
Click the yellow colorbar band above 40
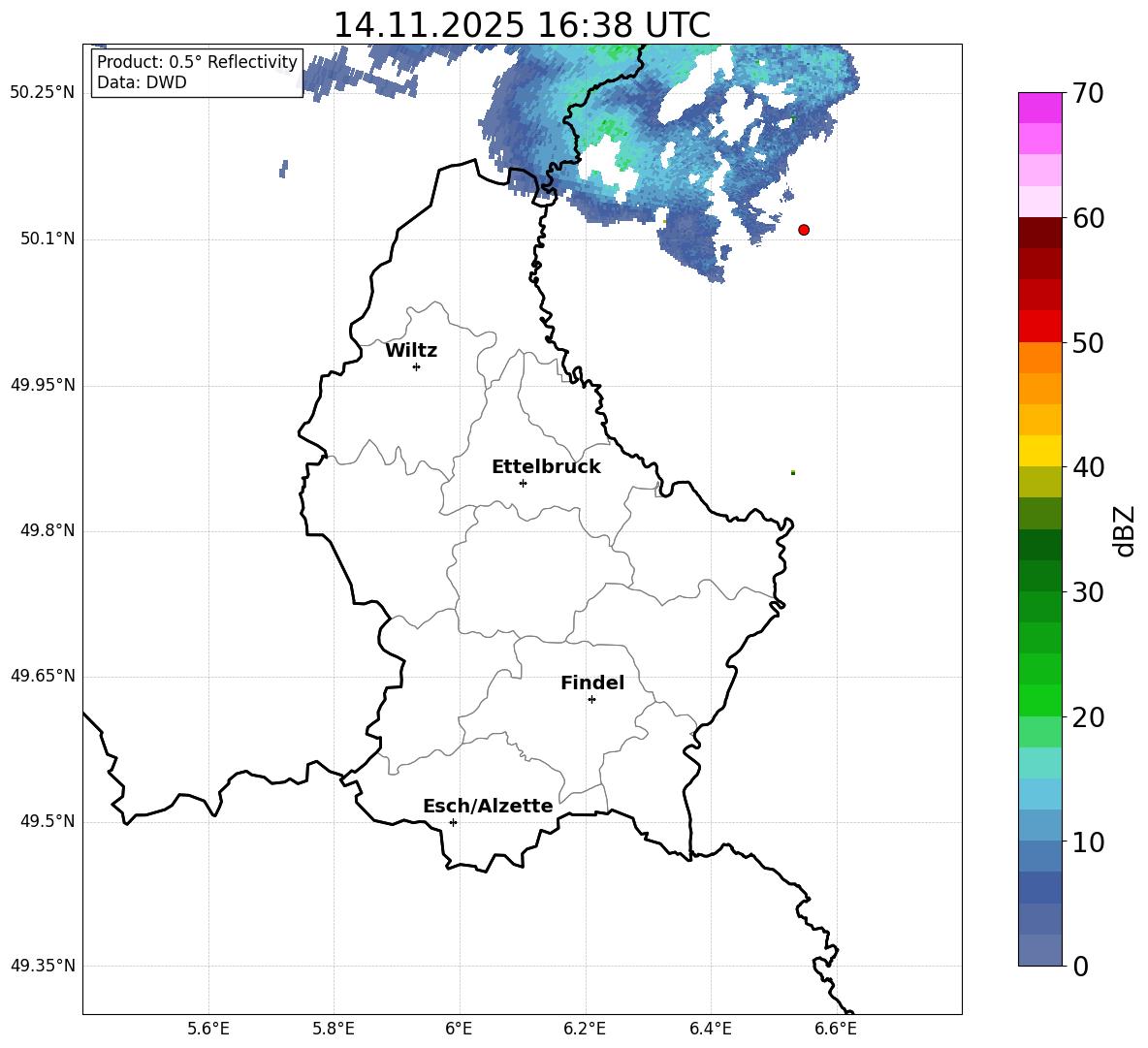pyautogui.click(x=1040, y=451)
